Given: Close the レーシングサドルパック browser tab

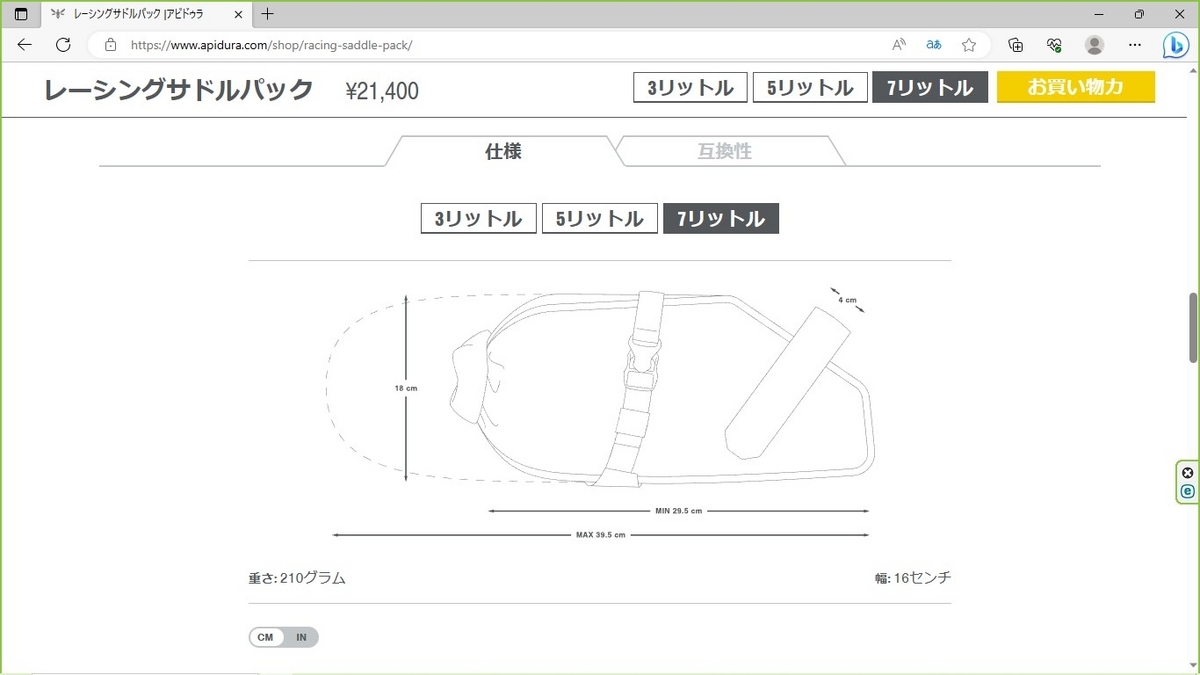Looking at the screenshot, I should click(240, 14).
